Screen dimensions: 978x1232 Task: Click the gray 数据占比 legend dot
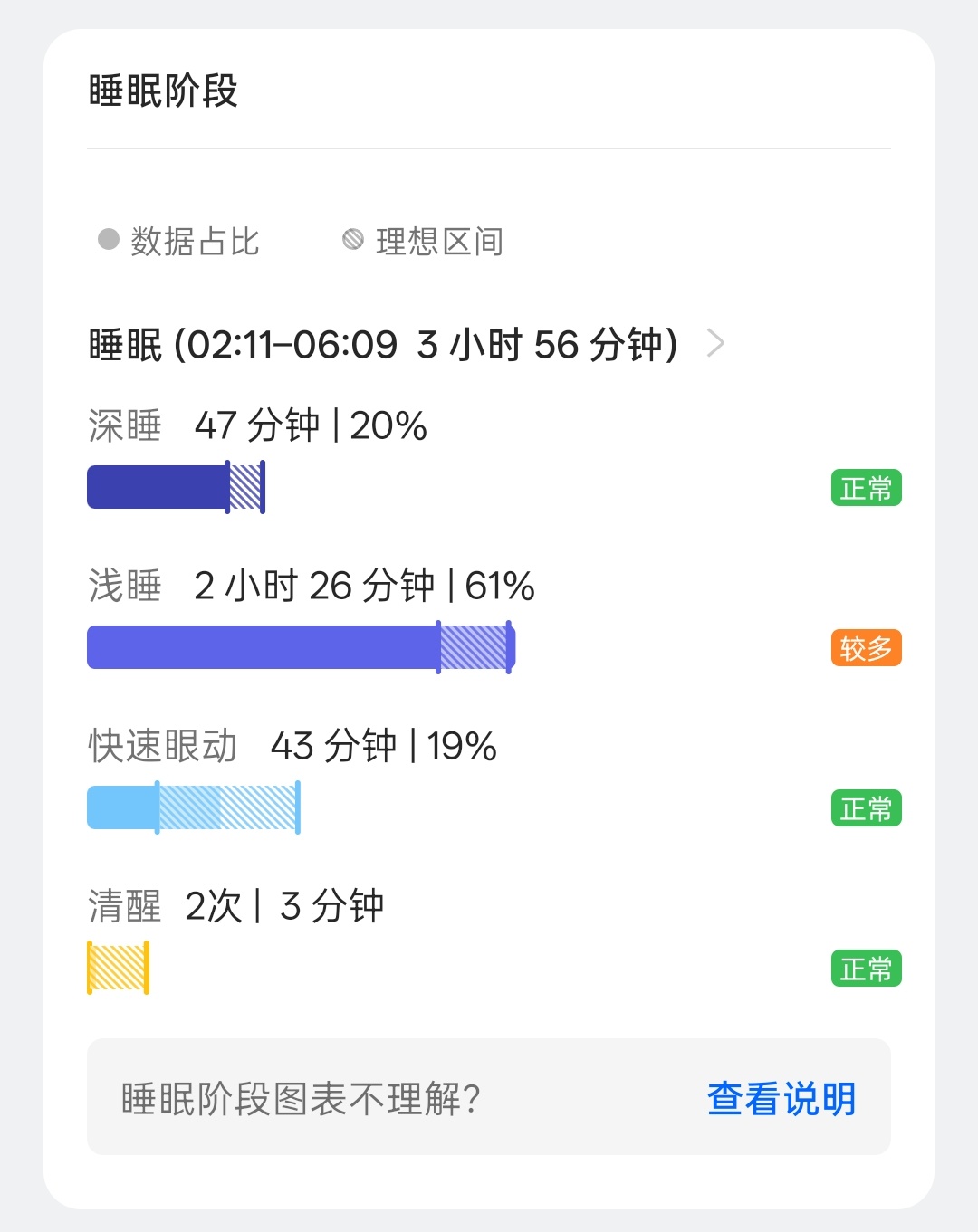[109, 239]
